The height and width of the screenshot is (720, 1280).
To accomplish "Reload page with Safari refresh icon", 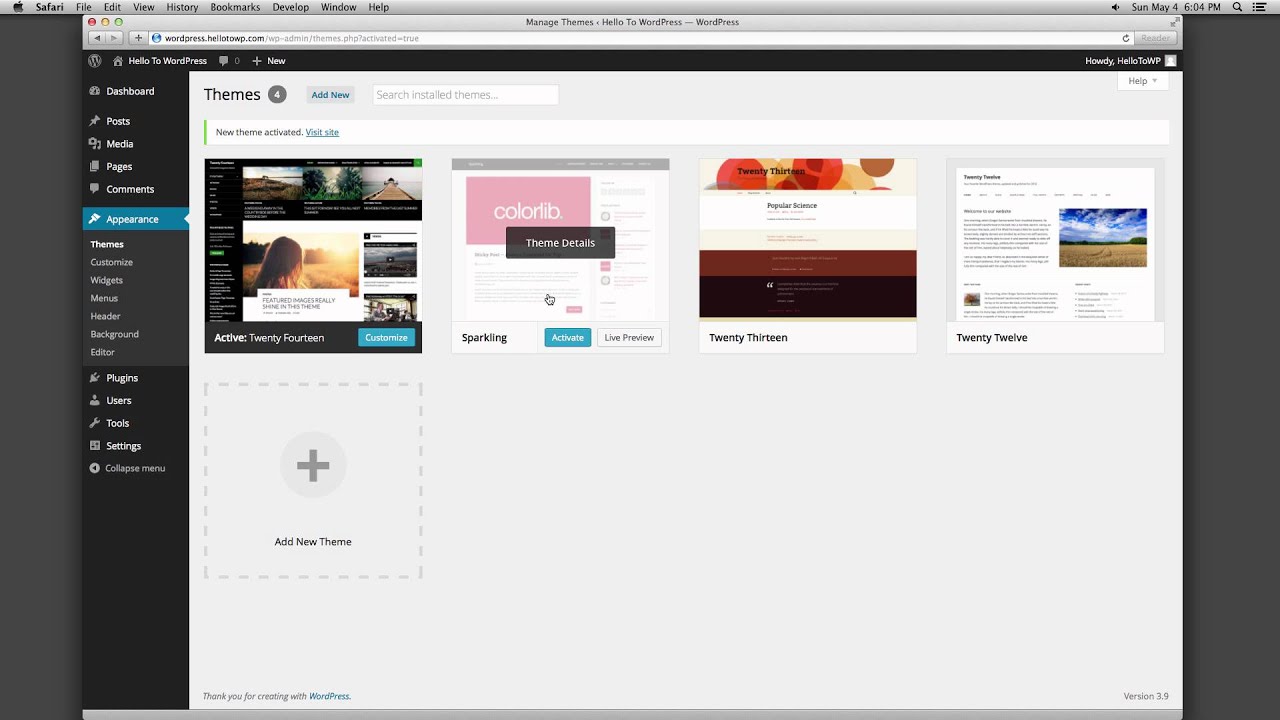I will [x=1126, y=38].
